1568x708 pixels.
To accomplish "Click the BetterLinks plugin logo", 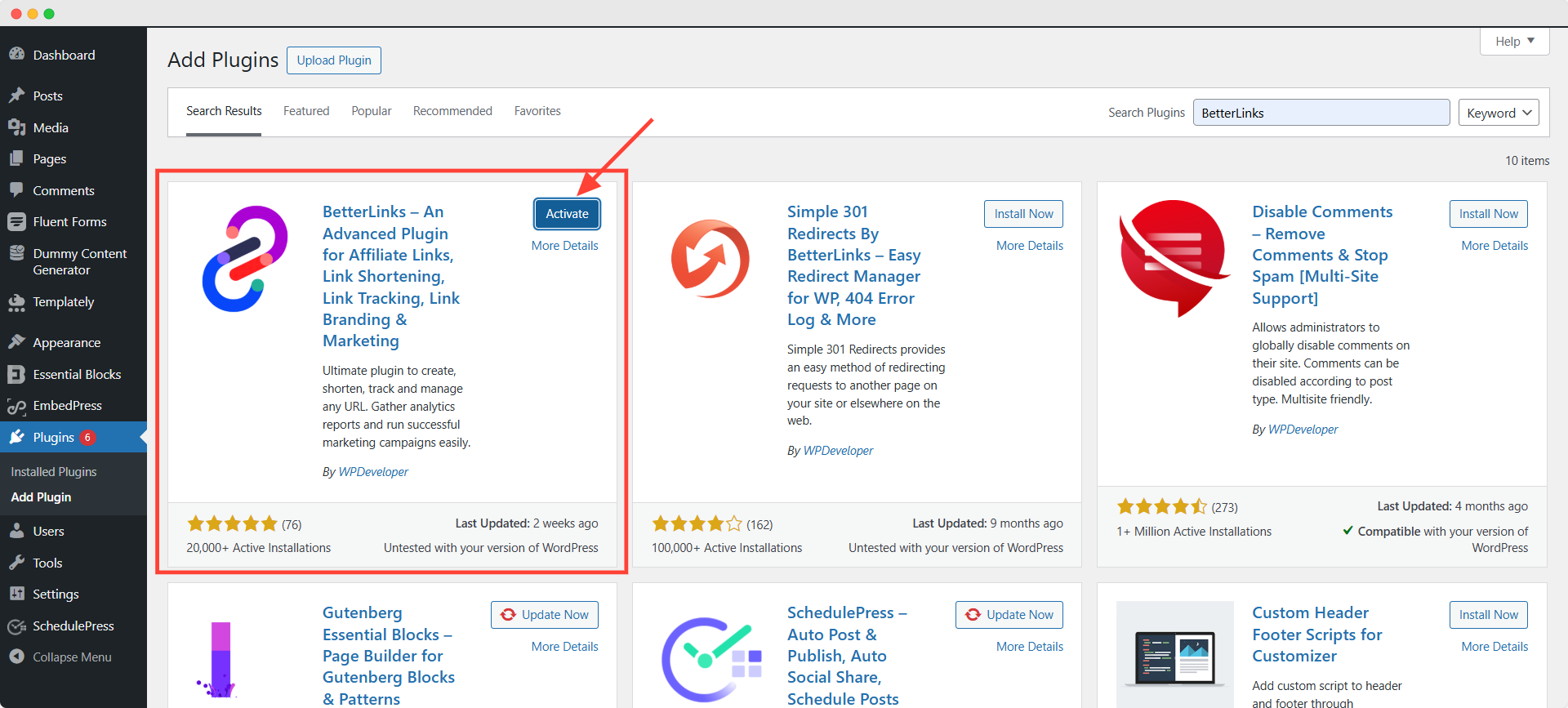I will coord(245,258).
